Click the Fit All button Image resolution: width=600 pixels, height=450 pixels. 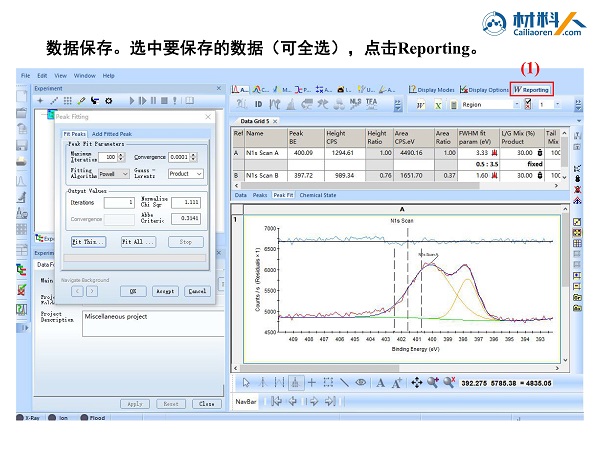click(x=138, y=242)
